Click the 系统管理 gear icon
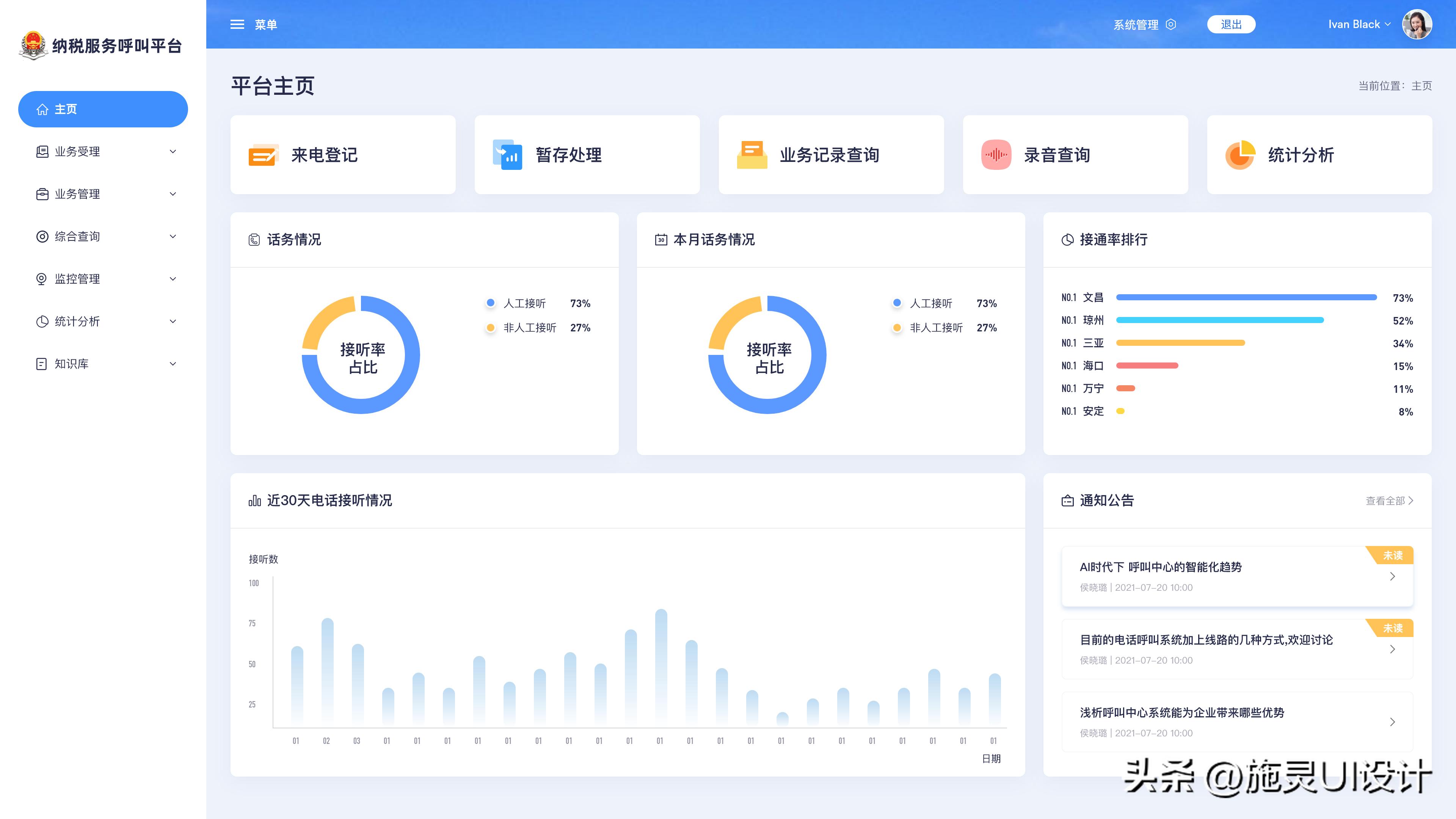Screen dimensions: 1456x819 coord(1171,24)
